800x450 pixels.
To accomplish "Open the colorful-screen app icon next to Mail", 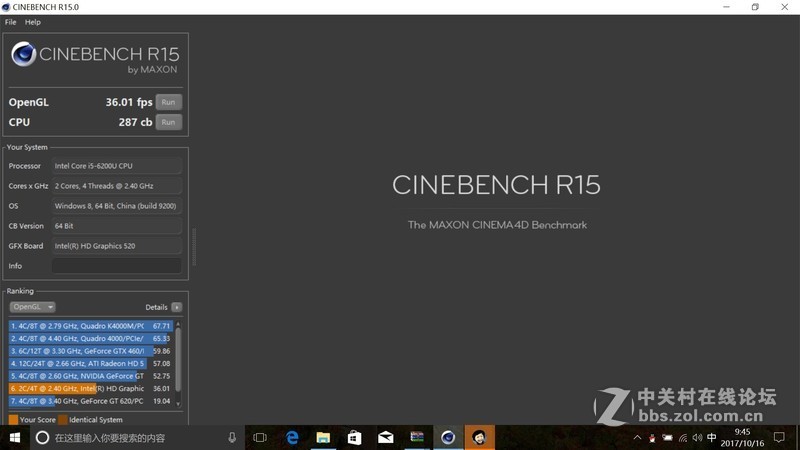I will pyautogui.click(x=417, y=438).
